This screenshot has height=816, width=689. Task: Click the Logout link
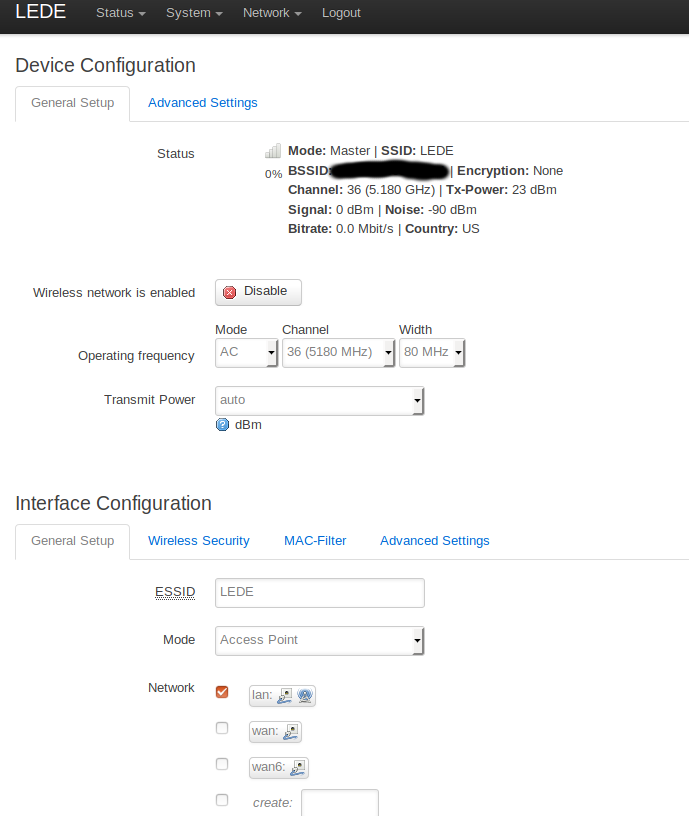(x=341, y=13)
